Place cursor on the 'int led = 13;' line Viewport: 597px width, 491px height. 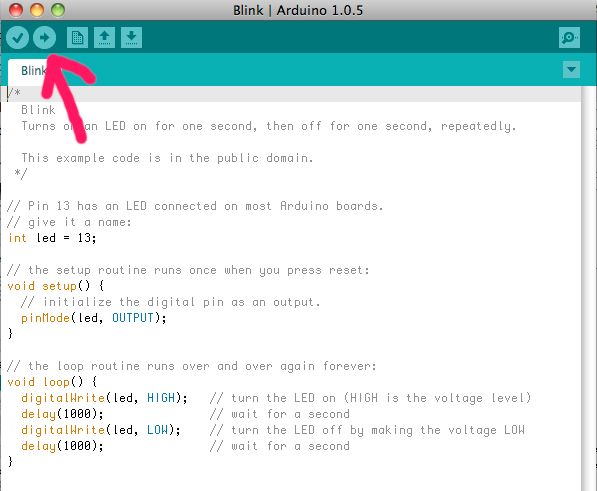(52, 238)
